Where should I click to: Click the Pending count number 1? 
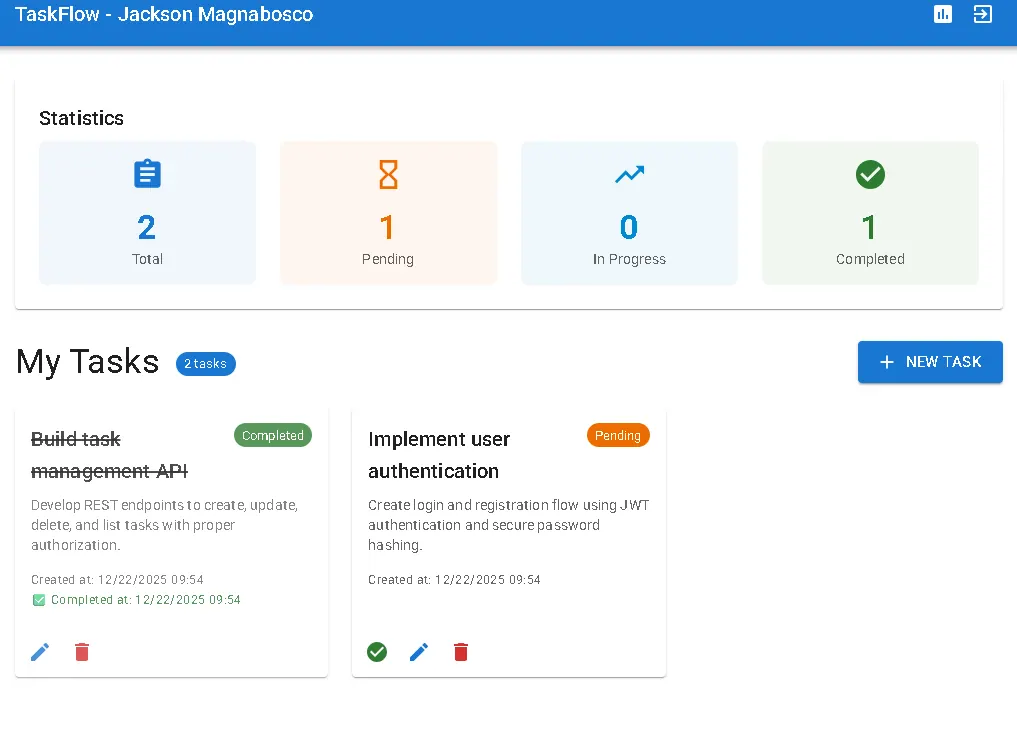coord(387,228)
